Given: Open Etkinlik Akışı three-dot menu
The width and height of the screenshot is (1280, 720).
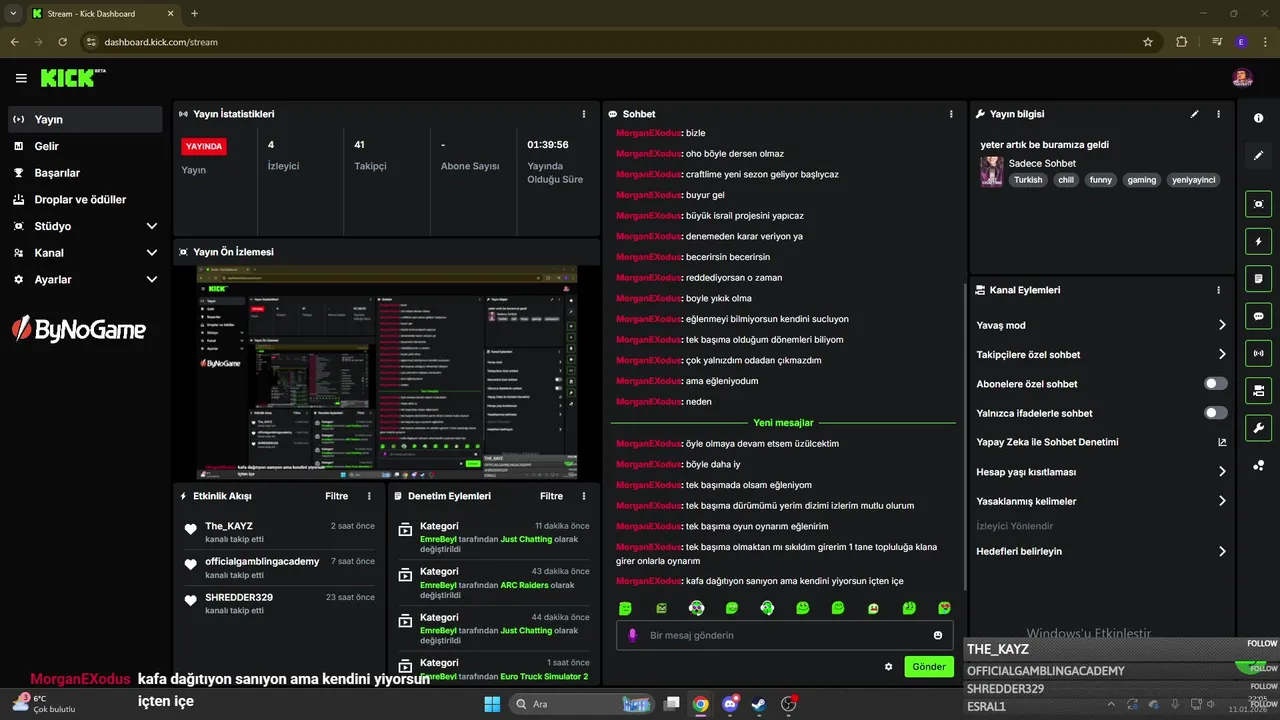Looking at the screenshot, I should coord(369,496).
